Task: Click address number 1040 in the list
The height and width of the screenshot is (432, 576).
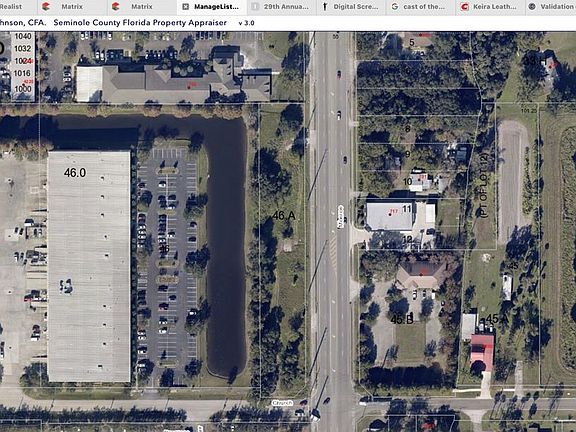Action: pos(23,36)
